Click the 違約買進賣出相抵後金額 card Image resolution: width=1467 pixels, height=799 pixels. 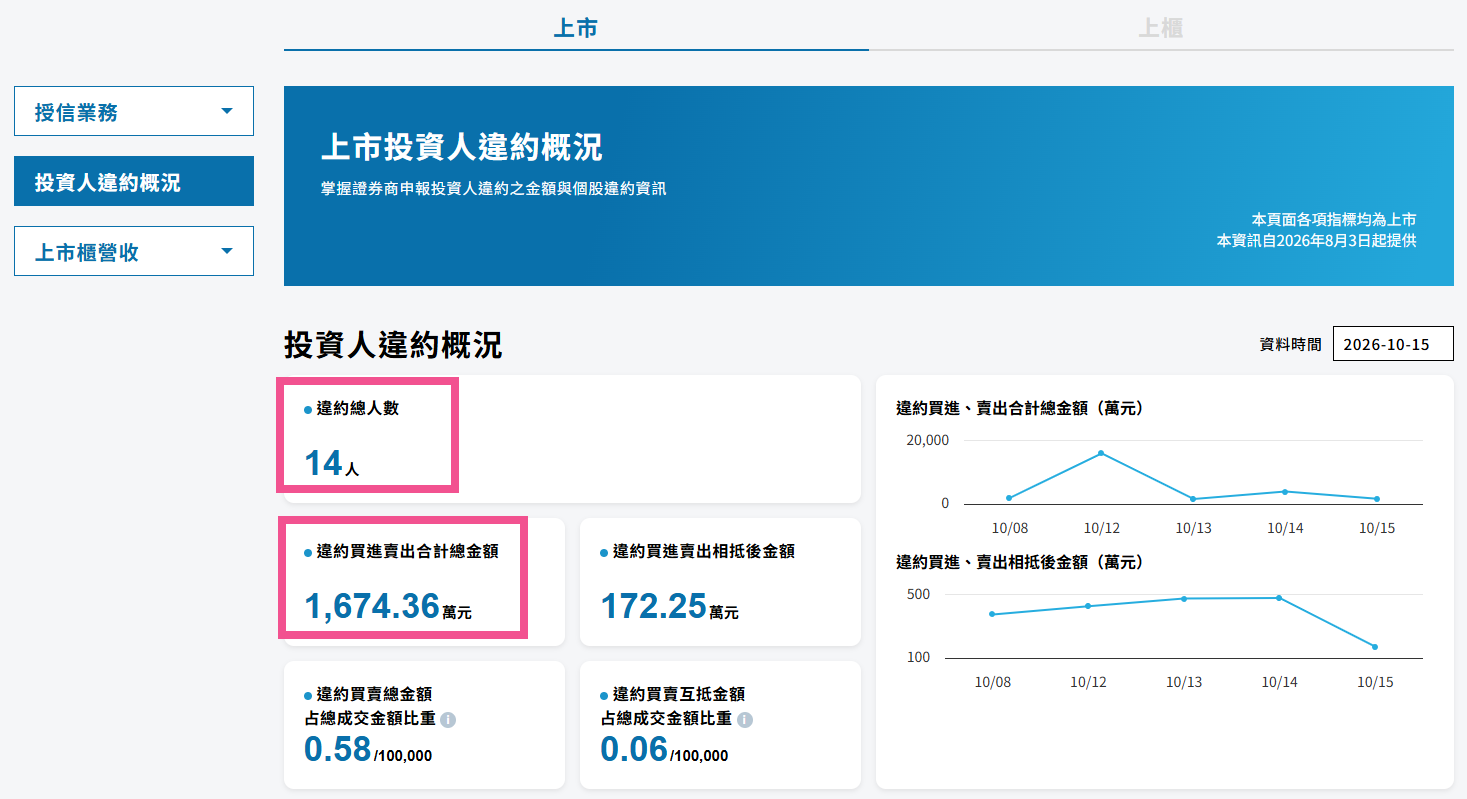click(720, 582)
